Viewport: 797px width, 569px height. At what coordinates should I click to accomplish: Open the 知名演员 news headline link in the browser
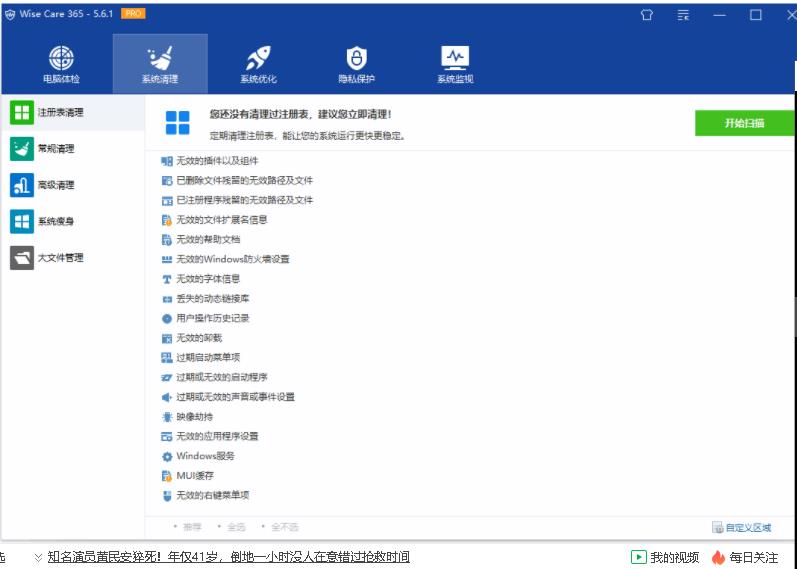tap(229, 557)
